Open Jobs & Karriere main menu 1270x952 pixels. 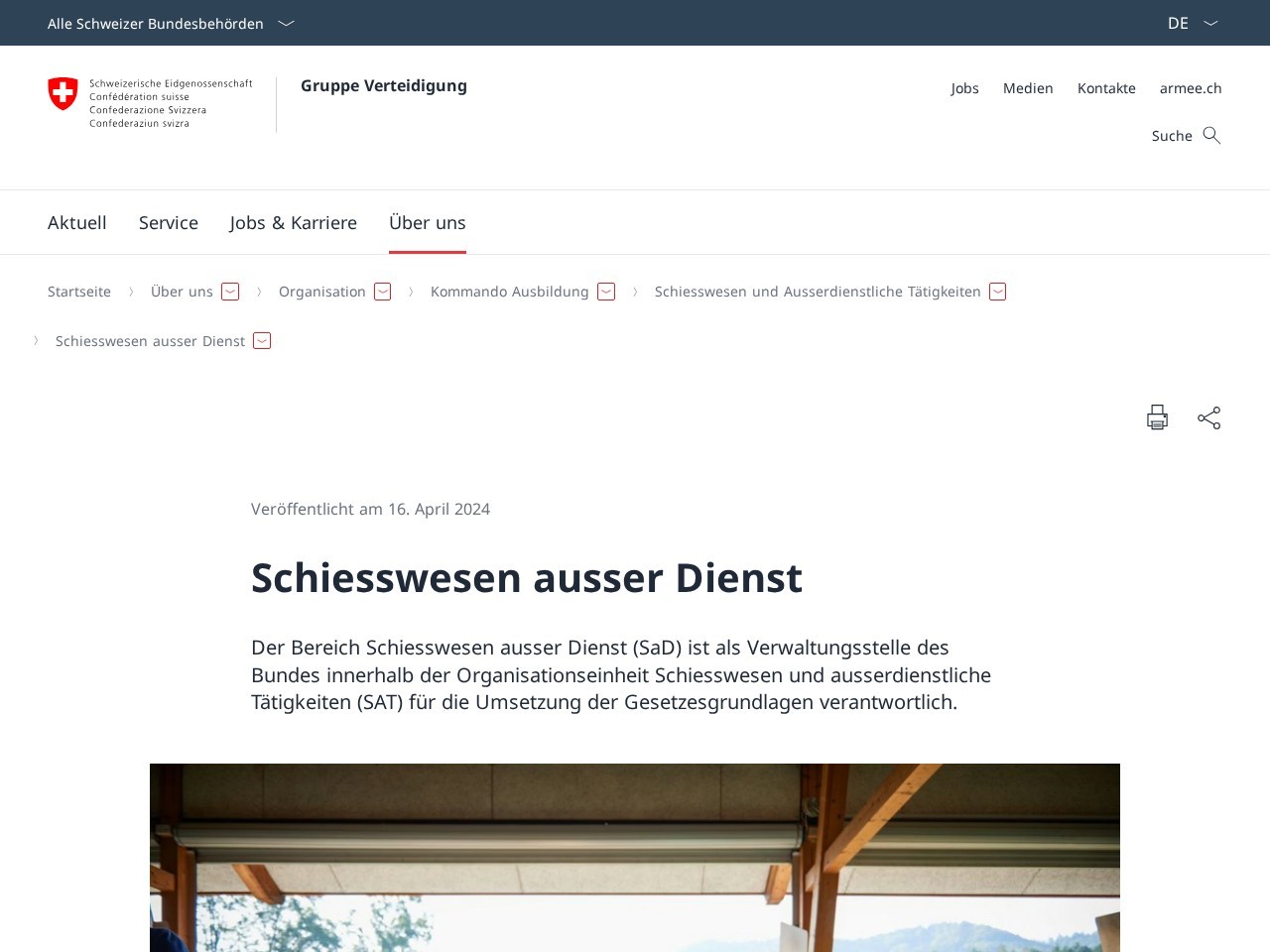294,222
